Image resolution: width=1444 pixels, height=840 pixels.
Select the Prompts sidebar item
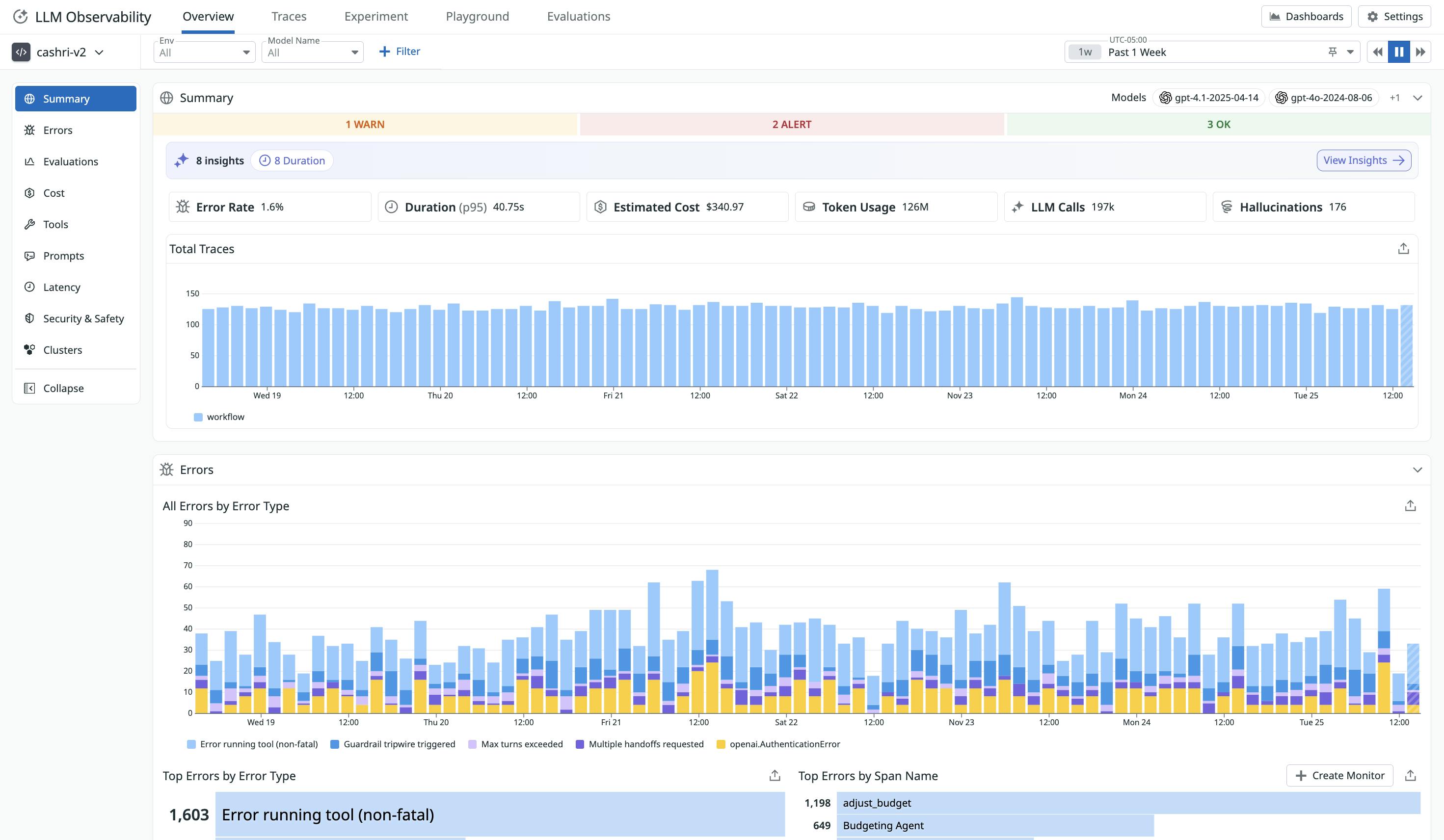[63, 256]
